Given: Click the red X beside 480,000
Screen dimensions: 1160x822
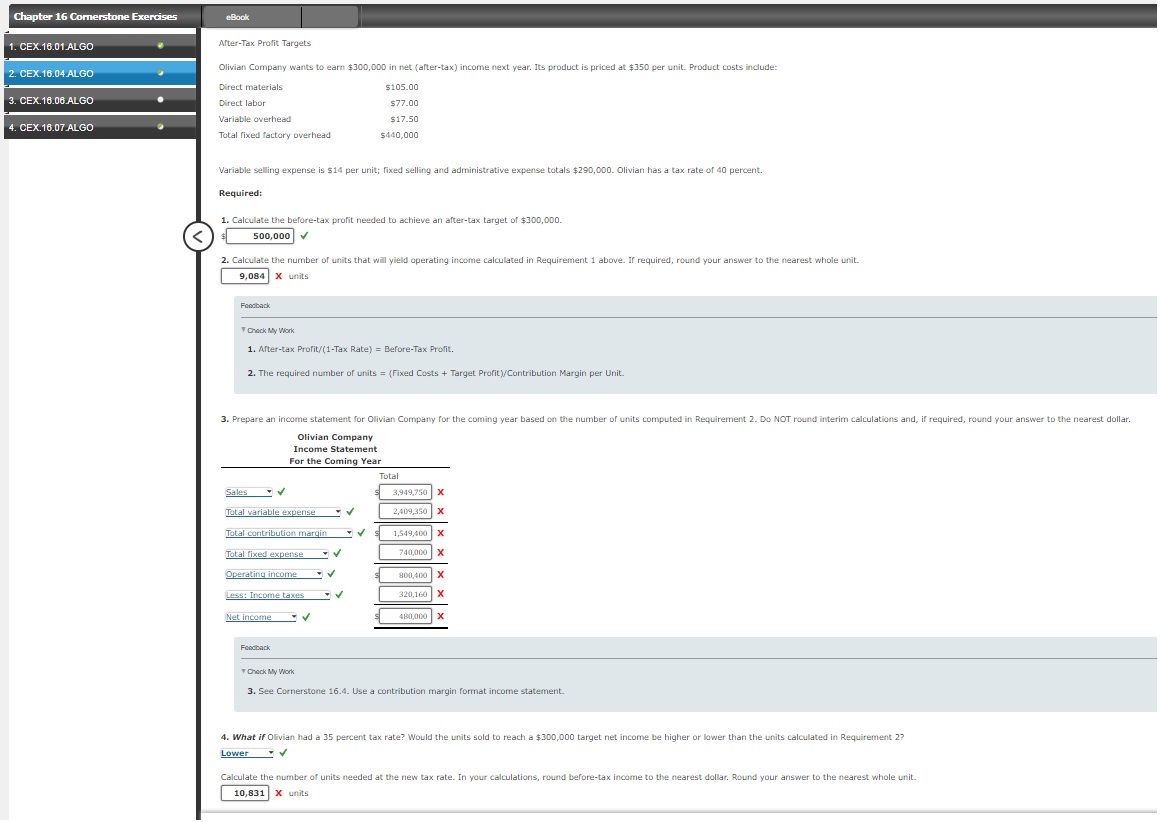Looking at the screenshot, I should (441, 616).
